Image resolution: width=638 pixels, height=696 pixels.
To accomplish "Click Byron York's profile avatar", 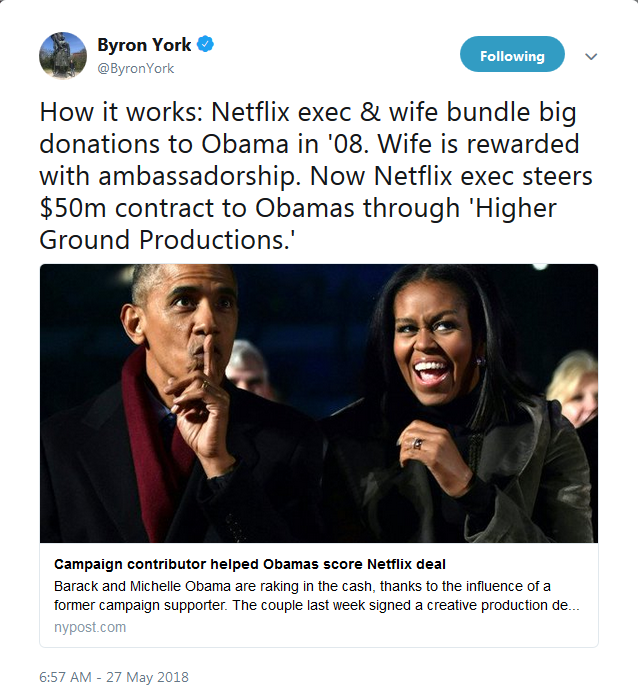I will pos(63,55).
